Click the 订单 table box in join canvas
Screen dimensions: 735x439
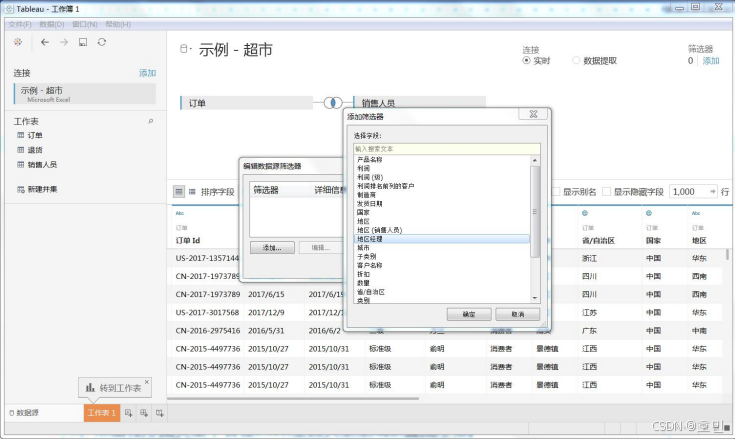(247, 103)
